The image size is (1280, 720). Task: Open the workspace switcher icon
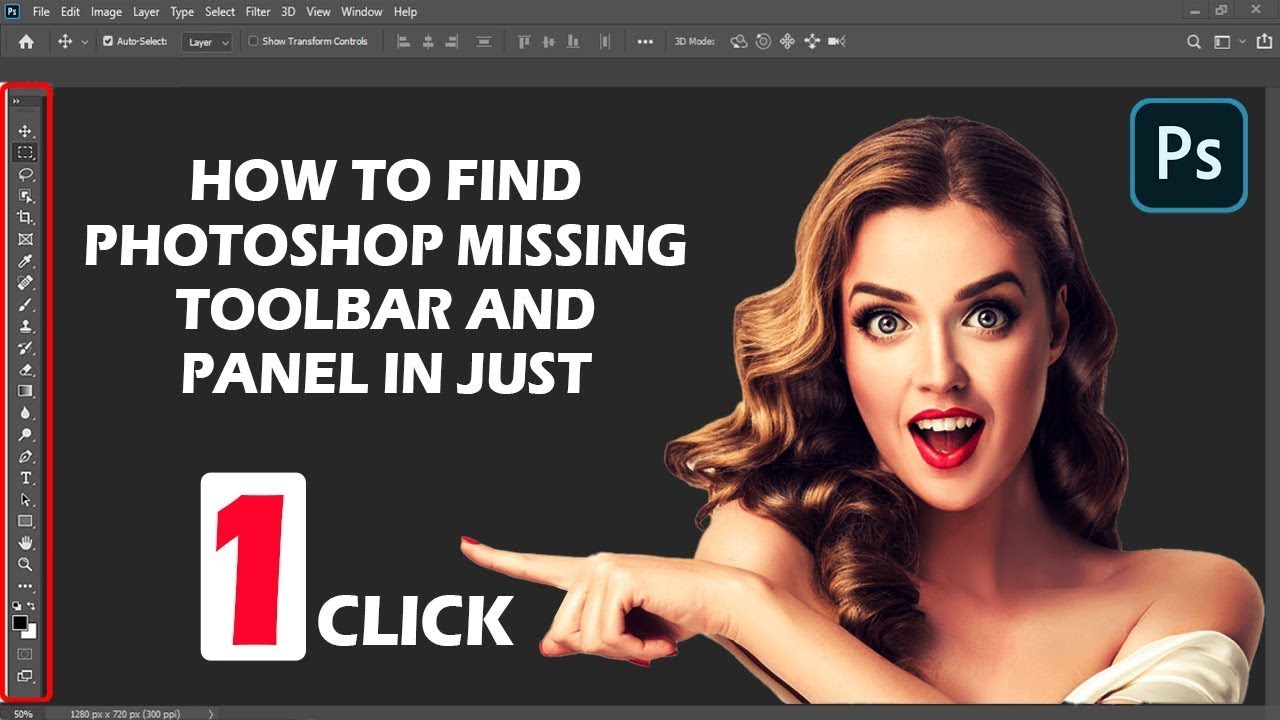[1222, 42]
